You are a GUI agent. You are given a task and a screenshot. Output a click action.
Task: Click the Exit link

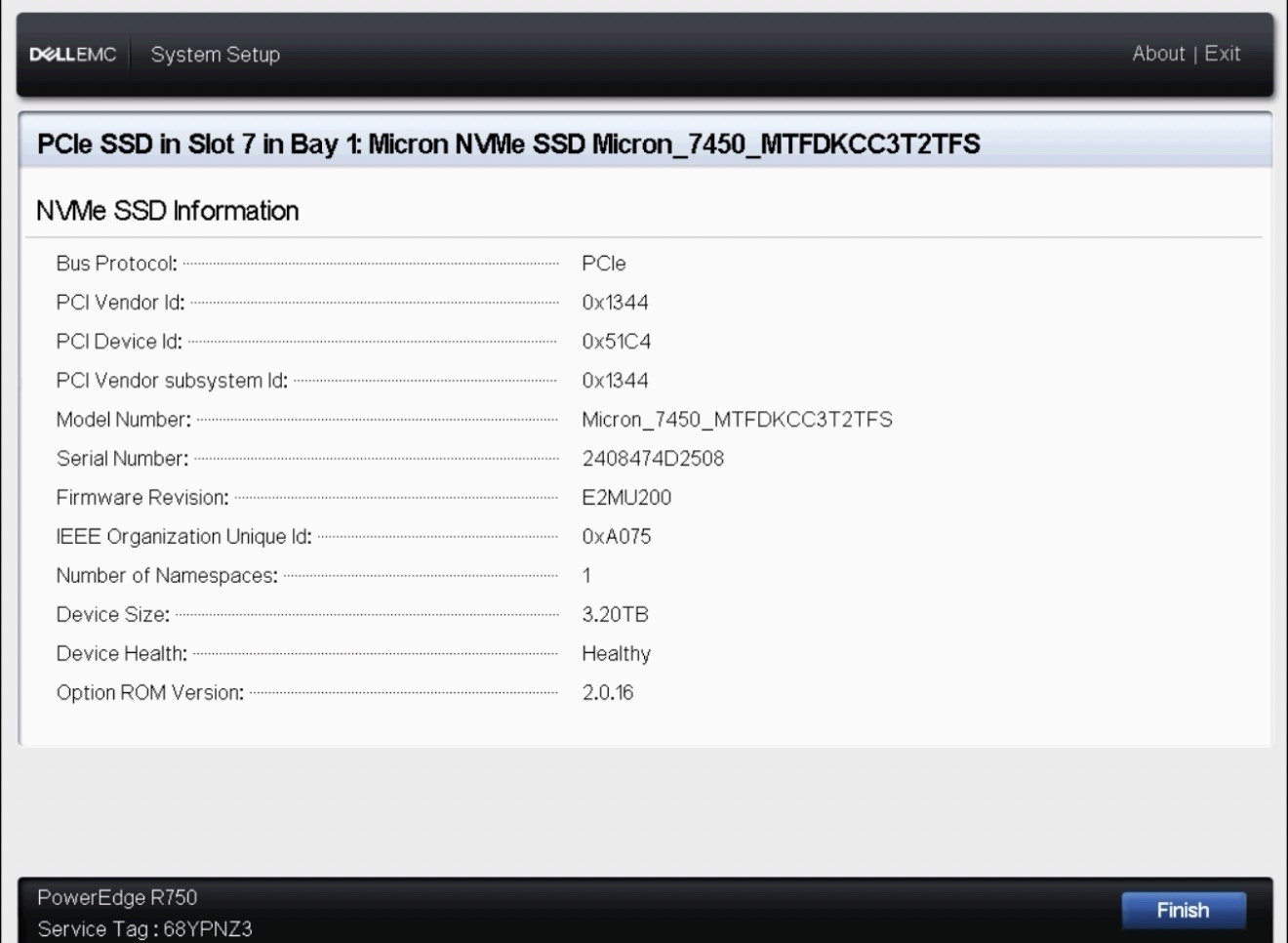1222,54
